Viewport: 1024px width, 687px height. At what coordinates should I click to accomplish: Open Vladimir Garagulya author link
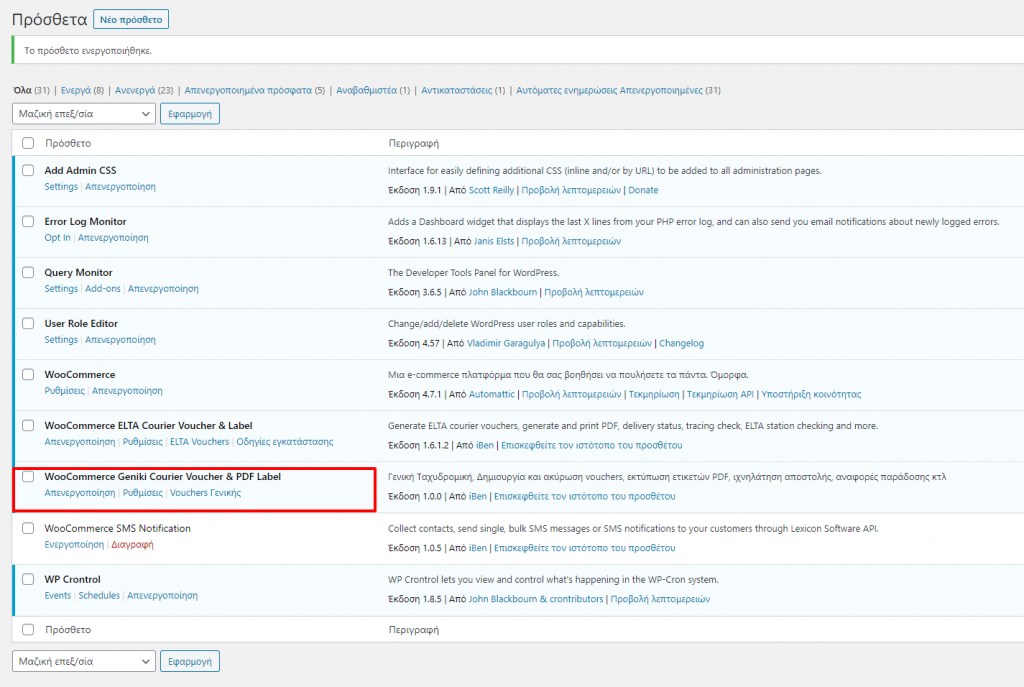[505, 343]
